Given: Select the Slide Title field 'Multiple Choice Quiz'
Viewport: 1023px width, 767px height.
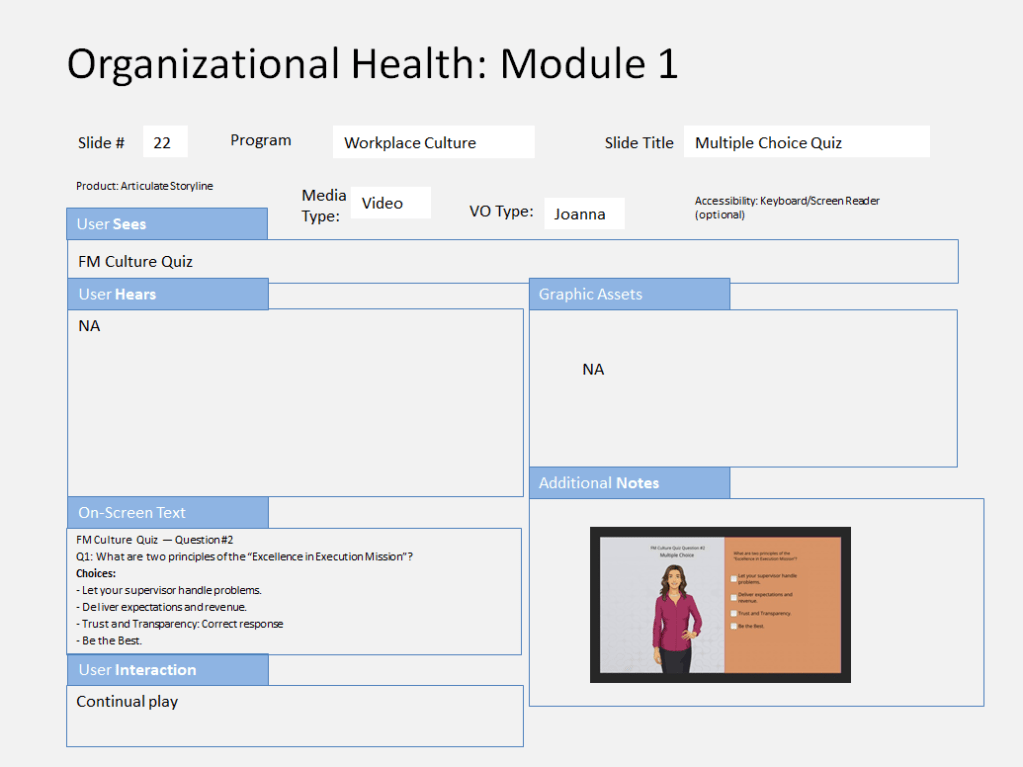Looking at the screenshot, I should (806, 143).
